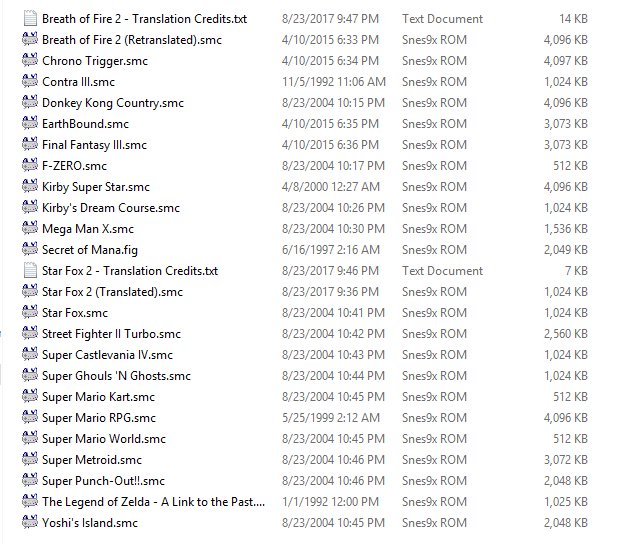Click the Star Fox 2 (Translated).smc icon
Screen dimensions: 622x544
[30, 292]
